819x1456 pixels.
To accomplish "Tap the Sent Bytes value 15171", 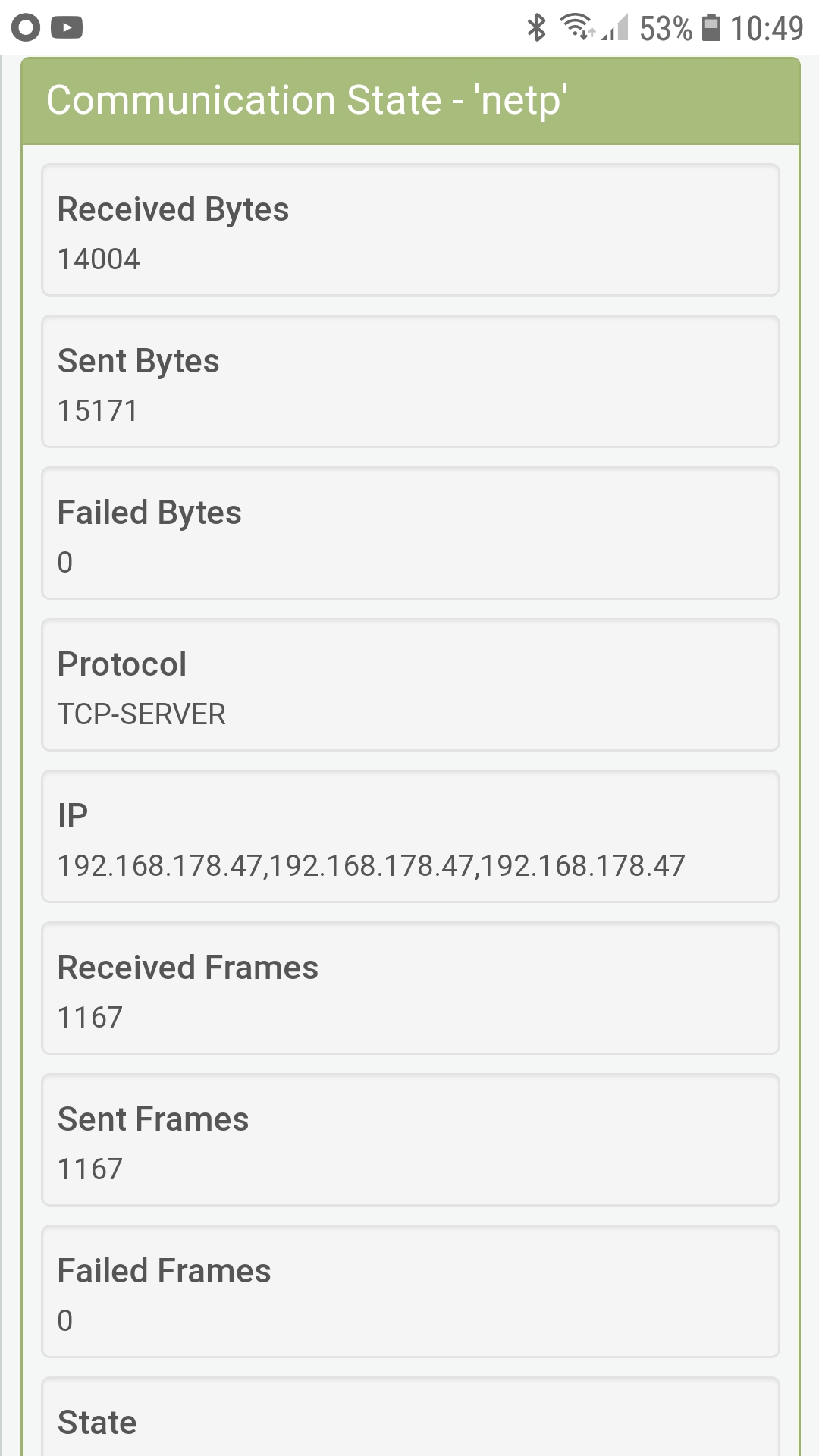I will 98,411.
